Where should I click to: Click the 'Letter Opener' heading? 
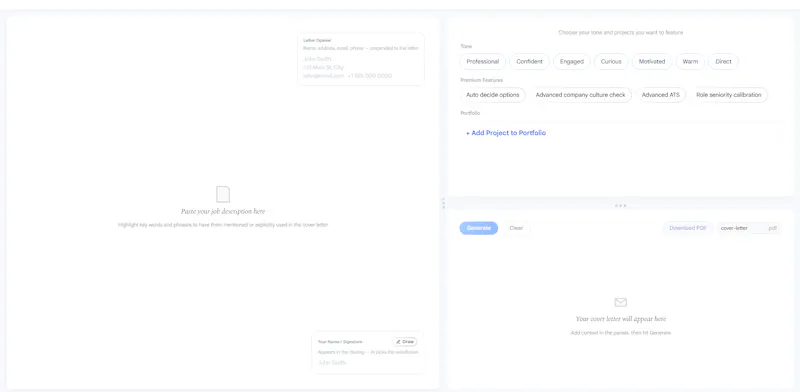point(317,40)
